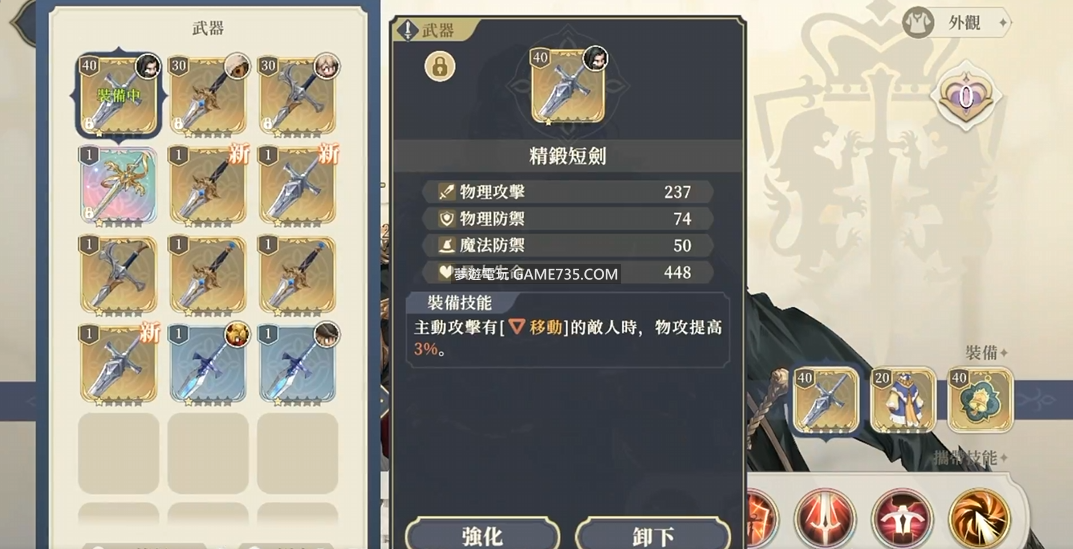1073x549 pixels.
Task: Open the 外觀 appearance option
Action: [x=955, y=23]
